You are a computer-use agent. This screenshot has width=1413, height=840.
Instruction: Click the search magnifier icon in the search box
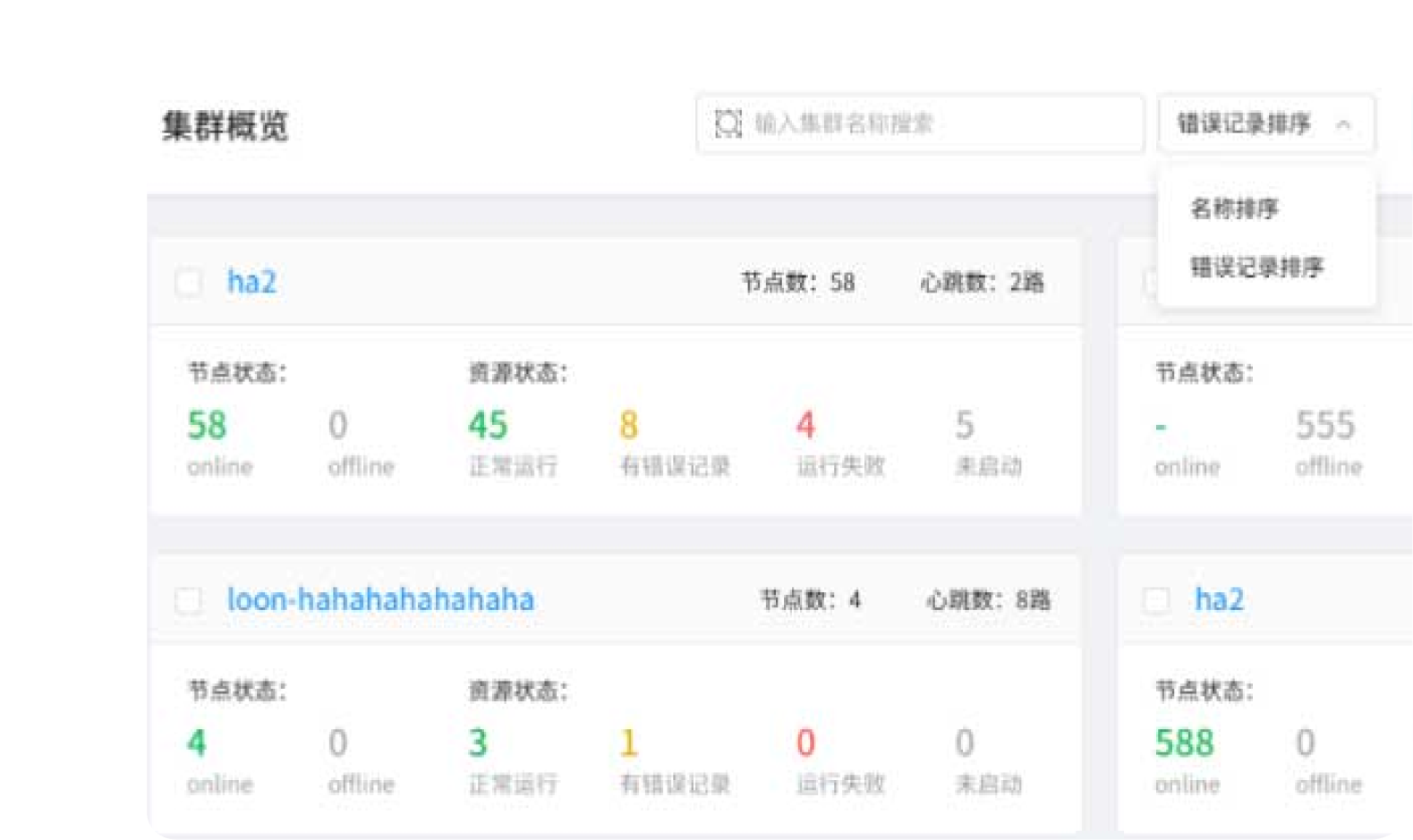(x=728, y=123)
